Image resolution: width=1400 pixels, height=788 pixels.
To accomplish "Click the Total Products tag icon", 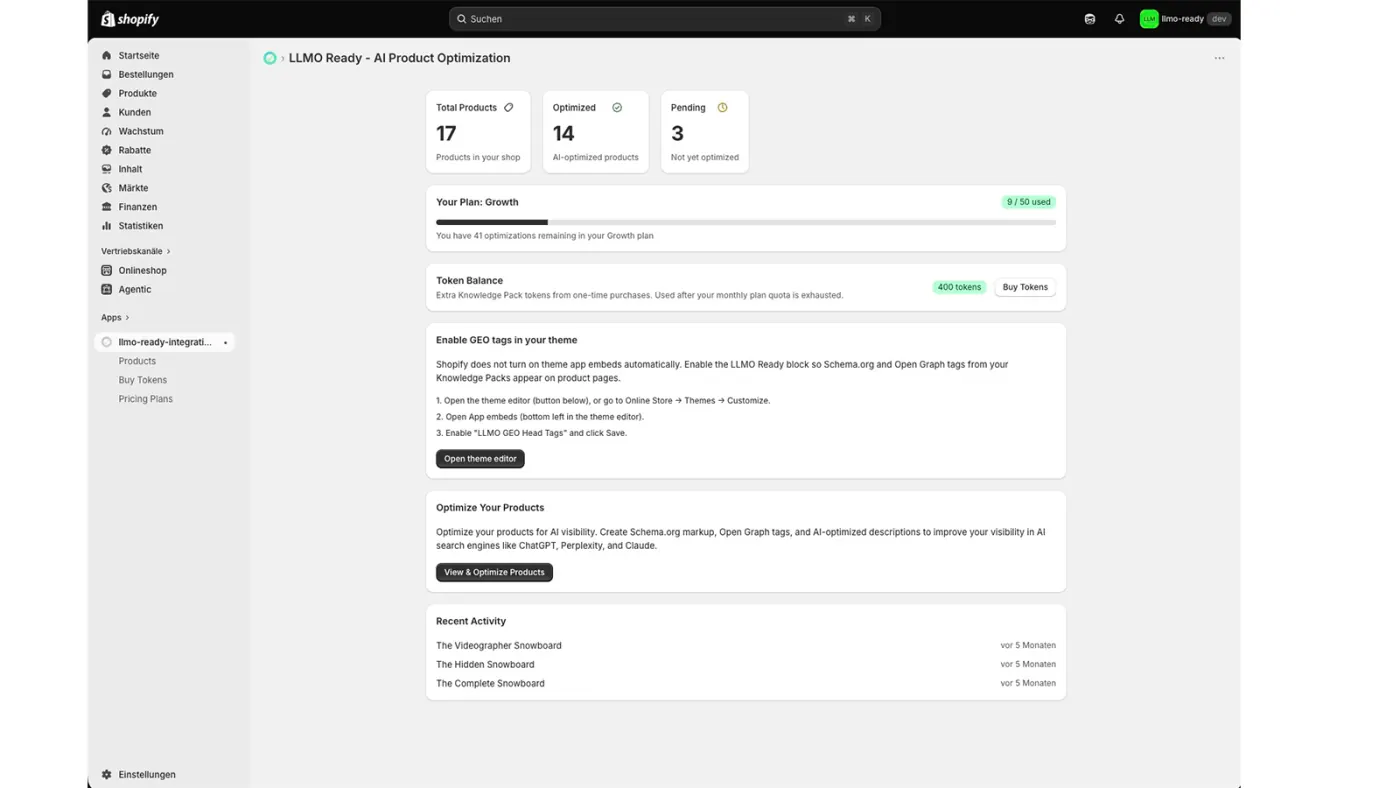I will pos(509,108).
